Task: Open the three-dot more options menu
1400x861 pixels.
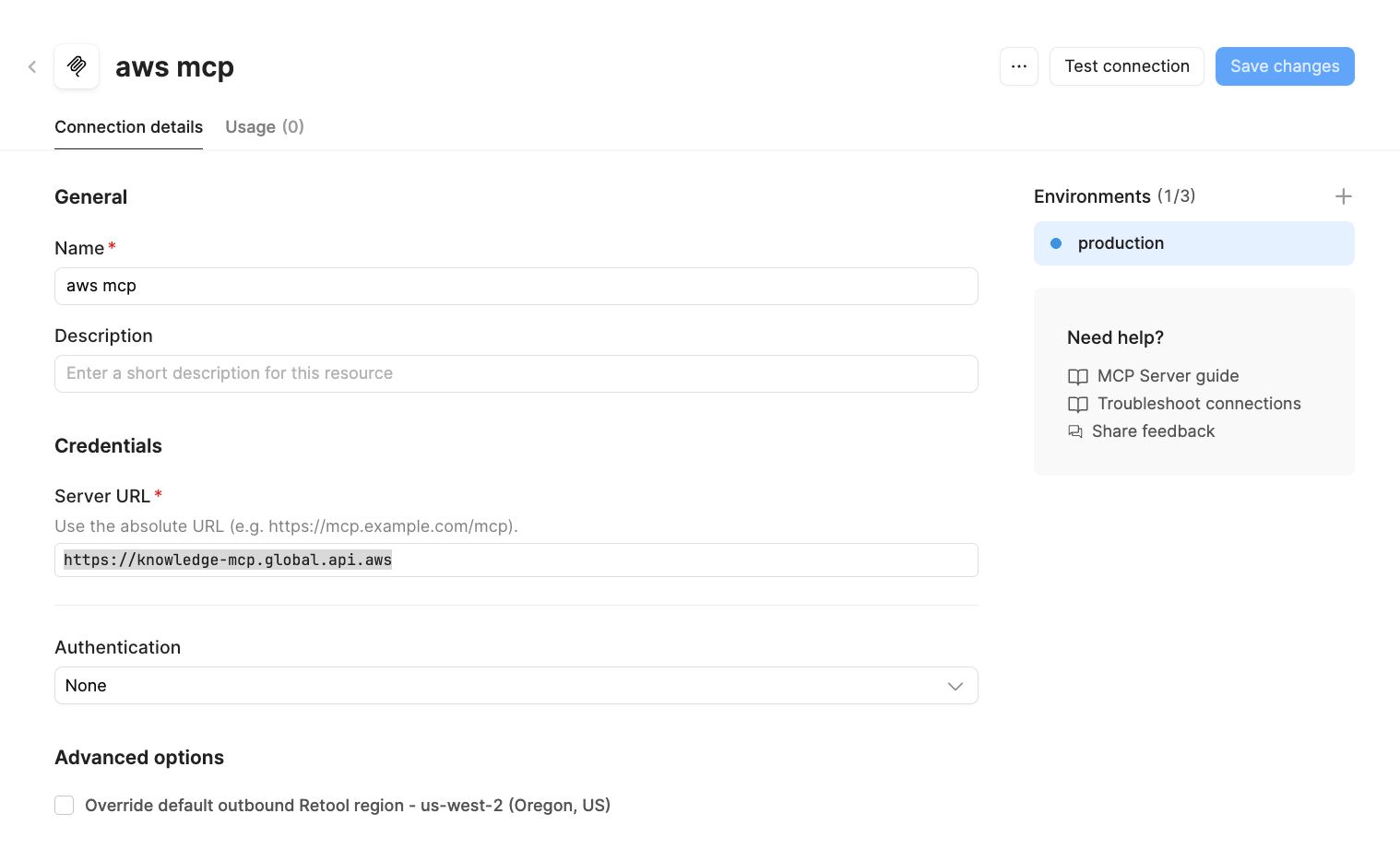Action: click(1018, 66)
